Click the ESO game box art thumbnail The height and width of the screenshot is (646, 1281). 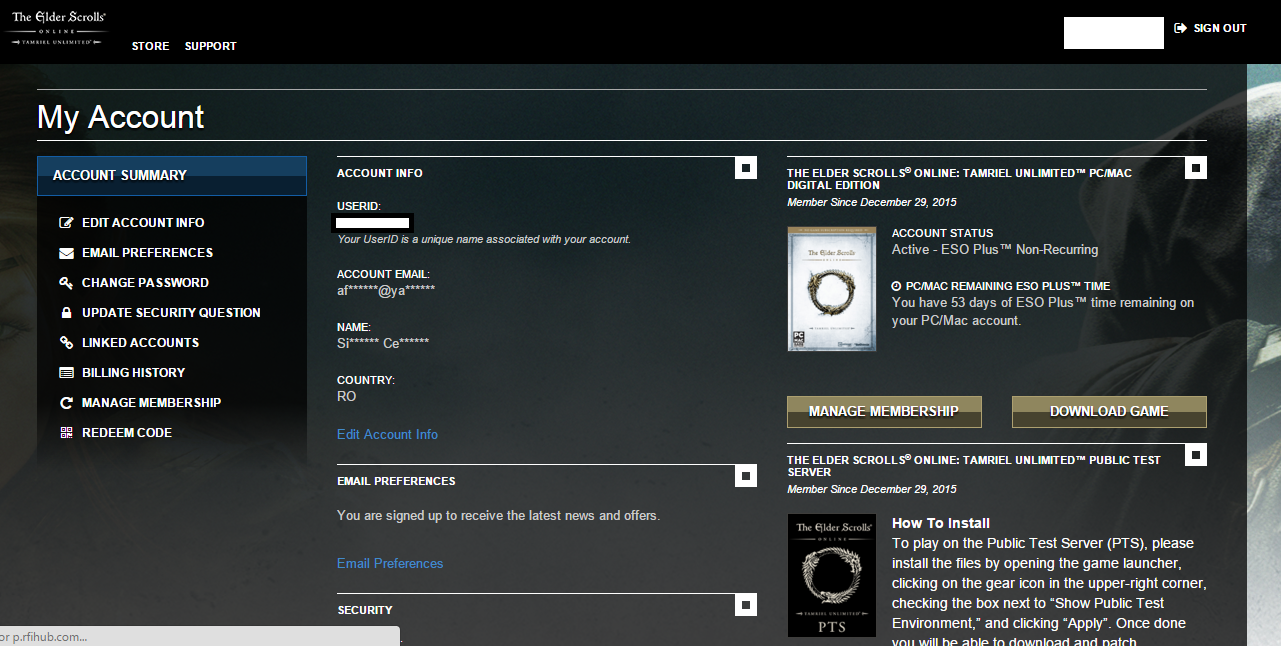coord(832,288)
